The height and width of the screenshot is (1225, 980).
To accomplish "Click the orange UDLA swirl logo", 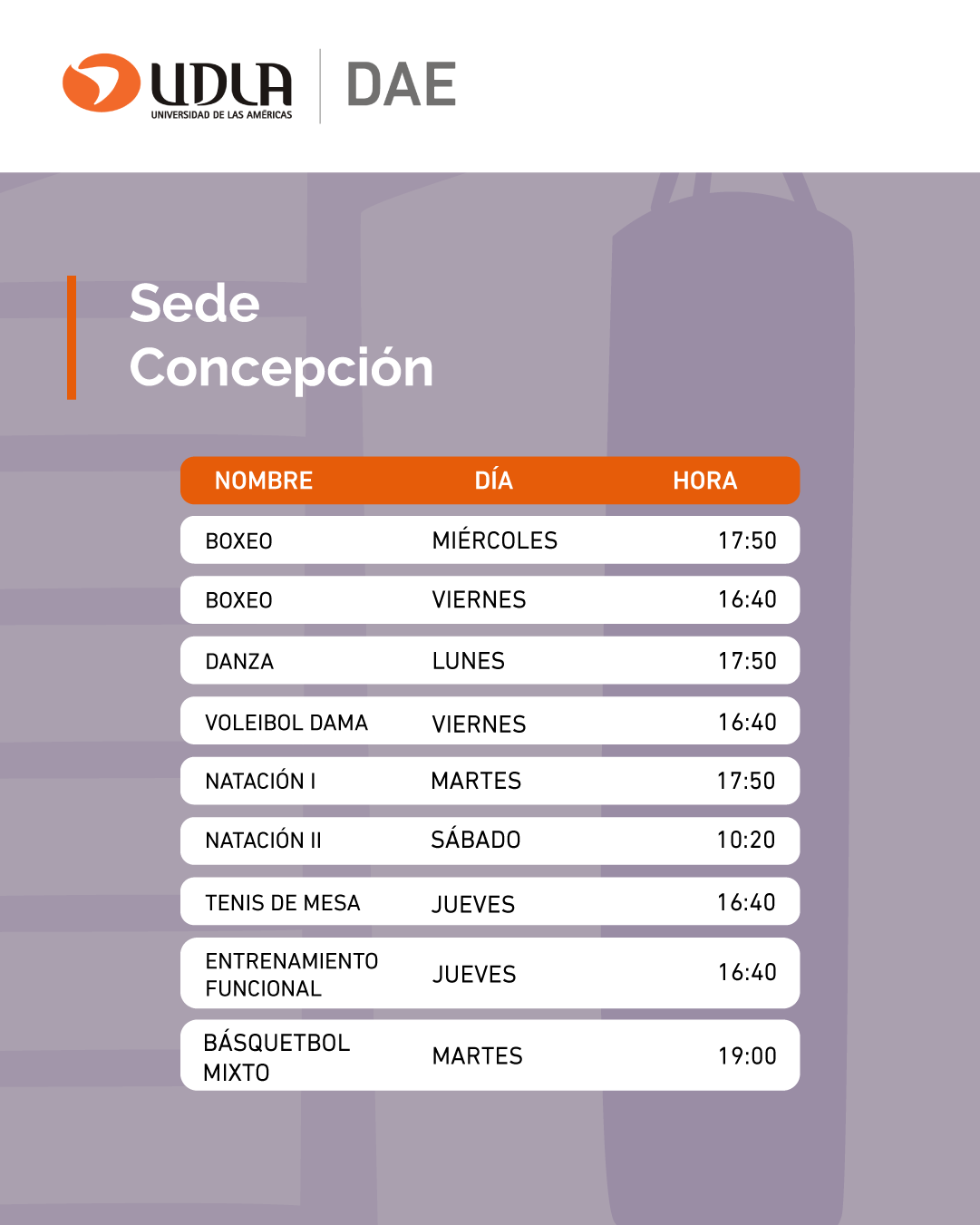I will 101,83.
